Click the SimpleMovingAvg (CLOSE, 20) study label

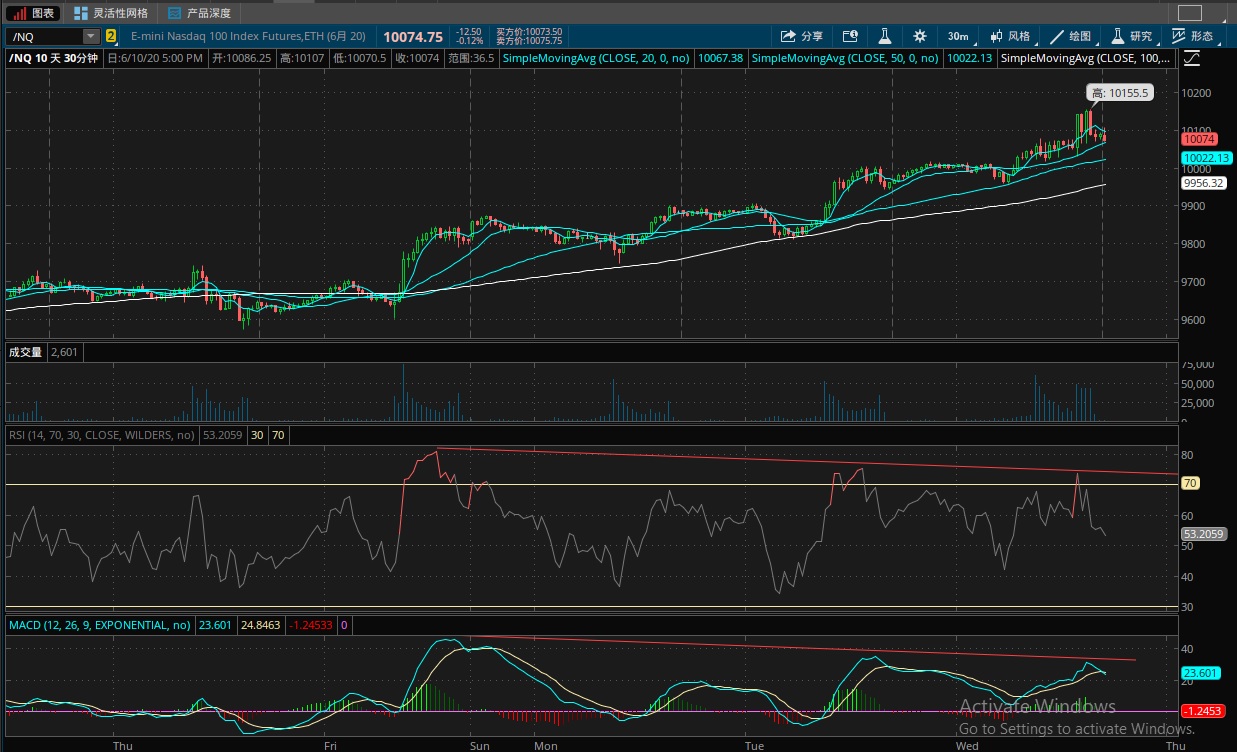tap(596, 58)
